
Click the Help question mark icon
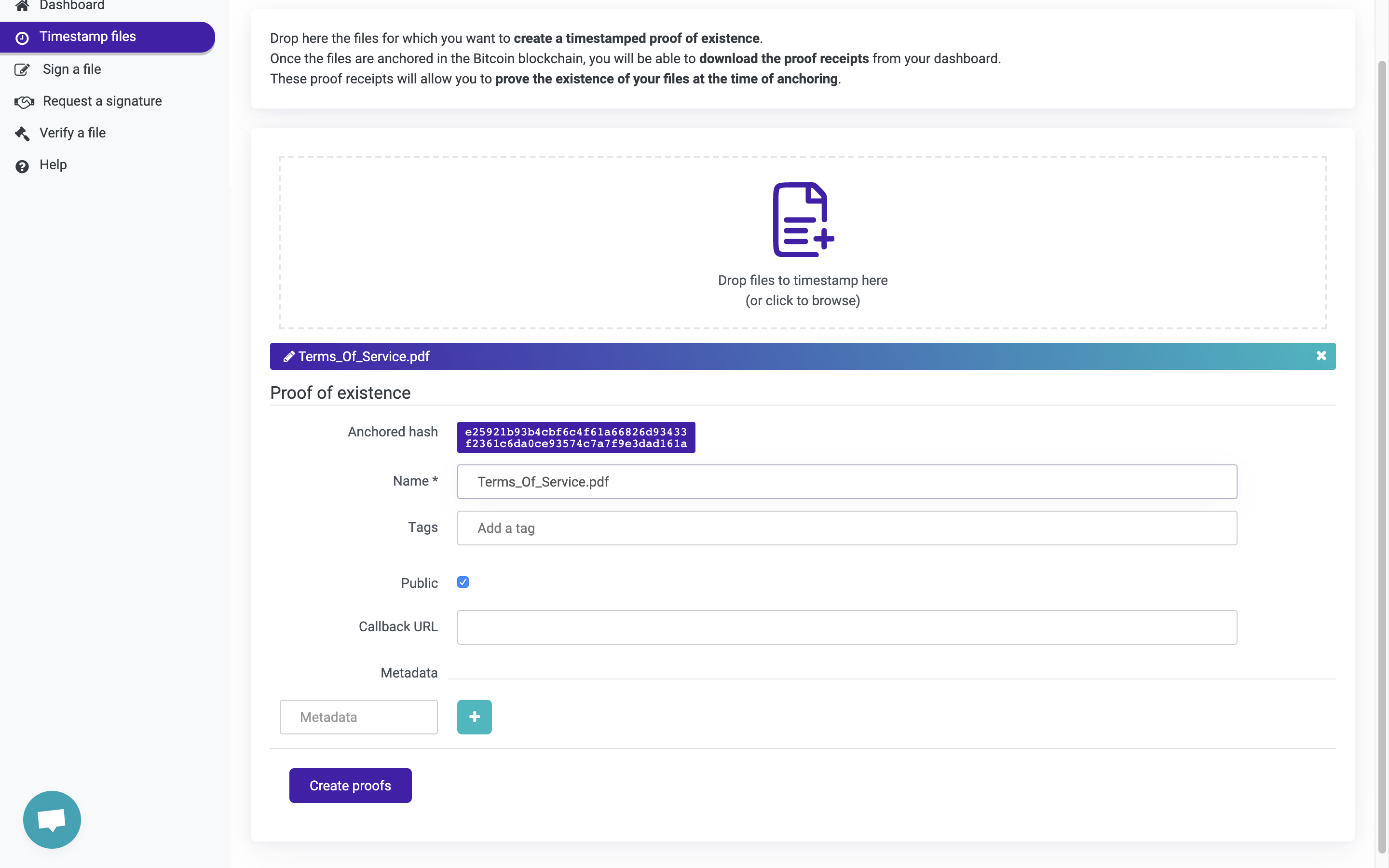(x=22, y=166)
